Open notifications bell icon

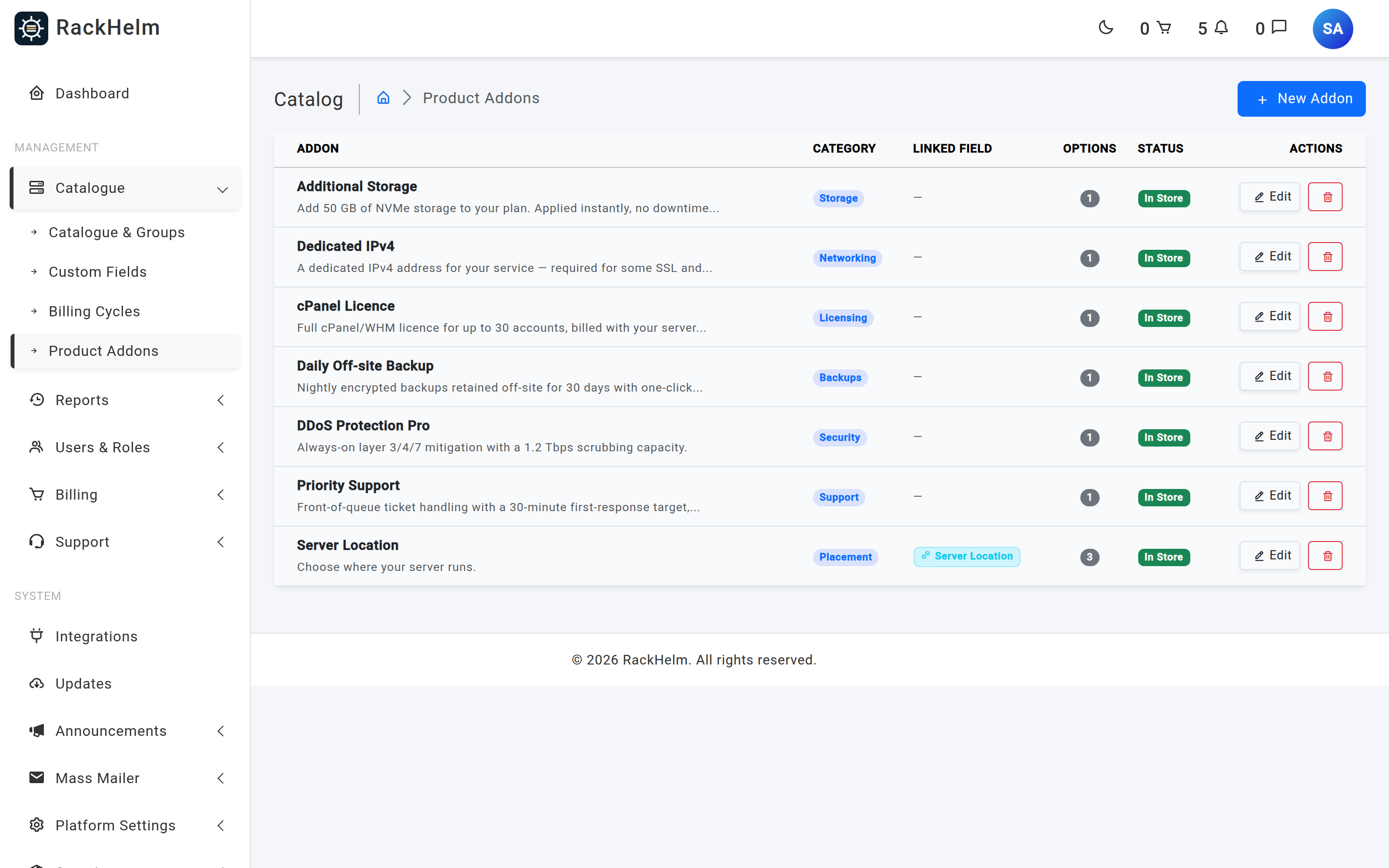pyautogui.click(x=1221, y=27)
